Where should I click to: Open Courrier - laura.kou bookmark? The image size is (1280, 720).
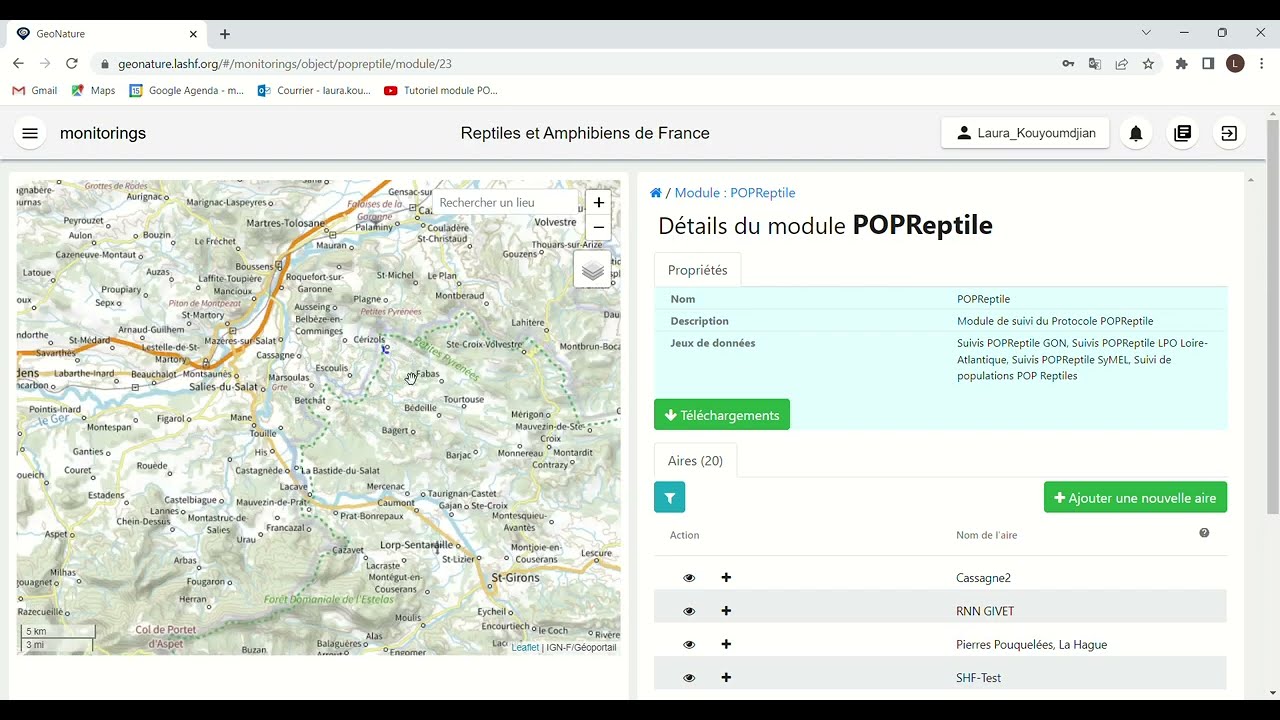pyautogui.click(x=314, y=90)
